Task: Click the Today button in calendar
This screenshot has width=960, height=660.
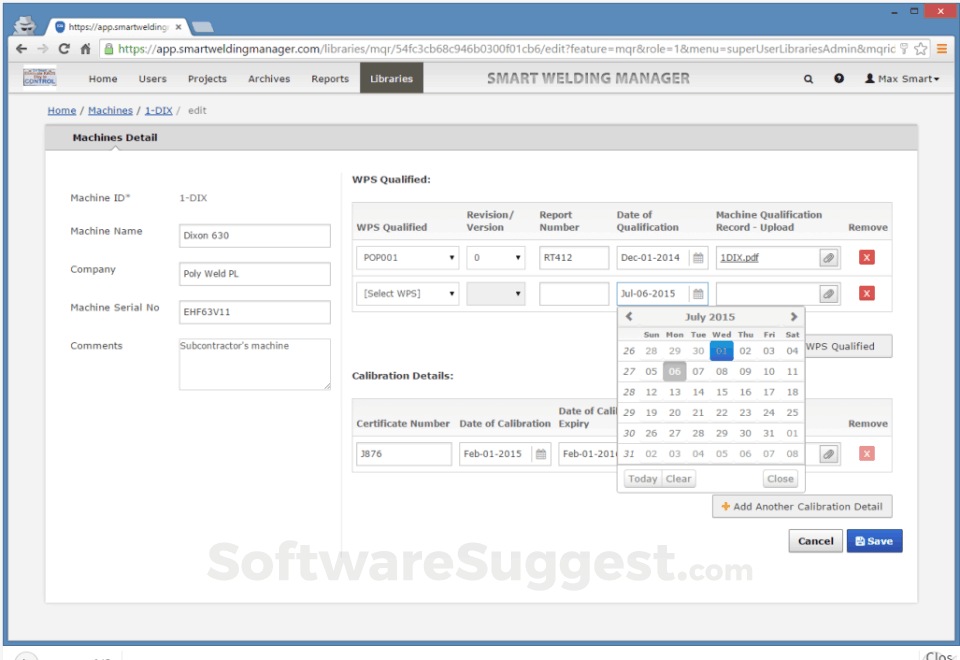Action: pos(642,479)
